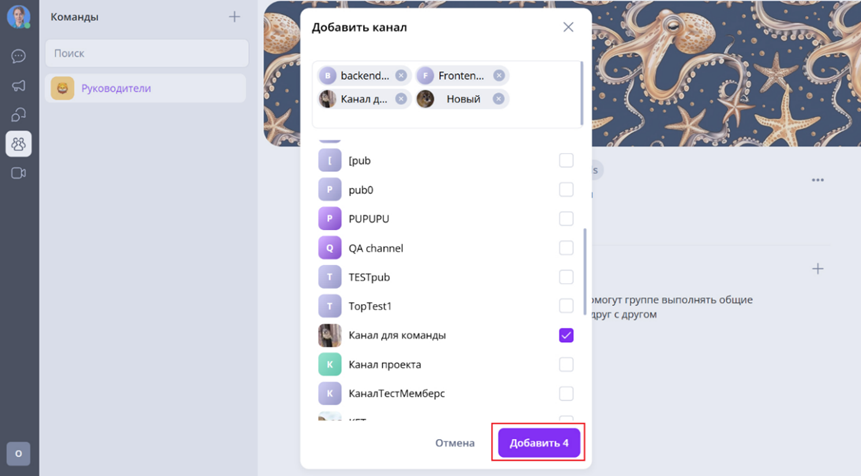Viewport: 861px width, 476px height.
Task: Click the plus icon next to Команды
Action: click(x=234, y=17)
